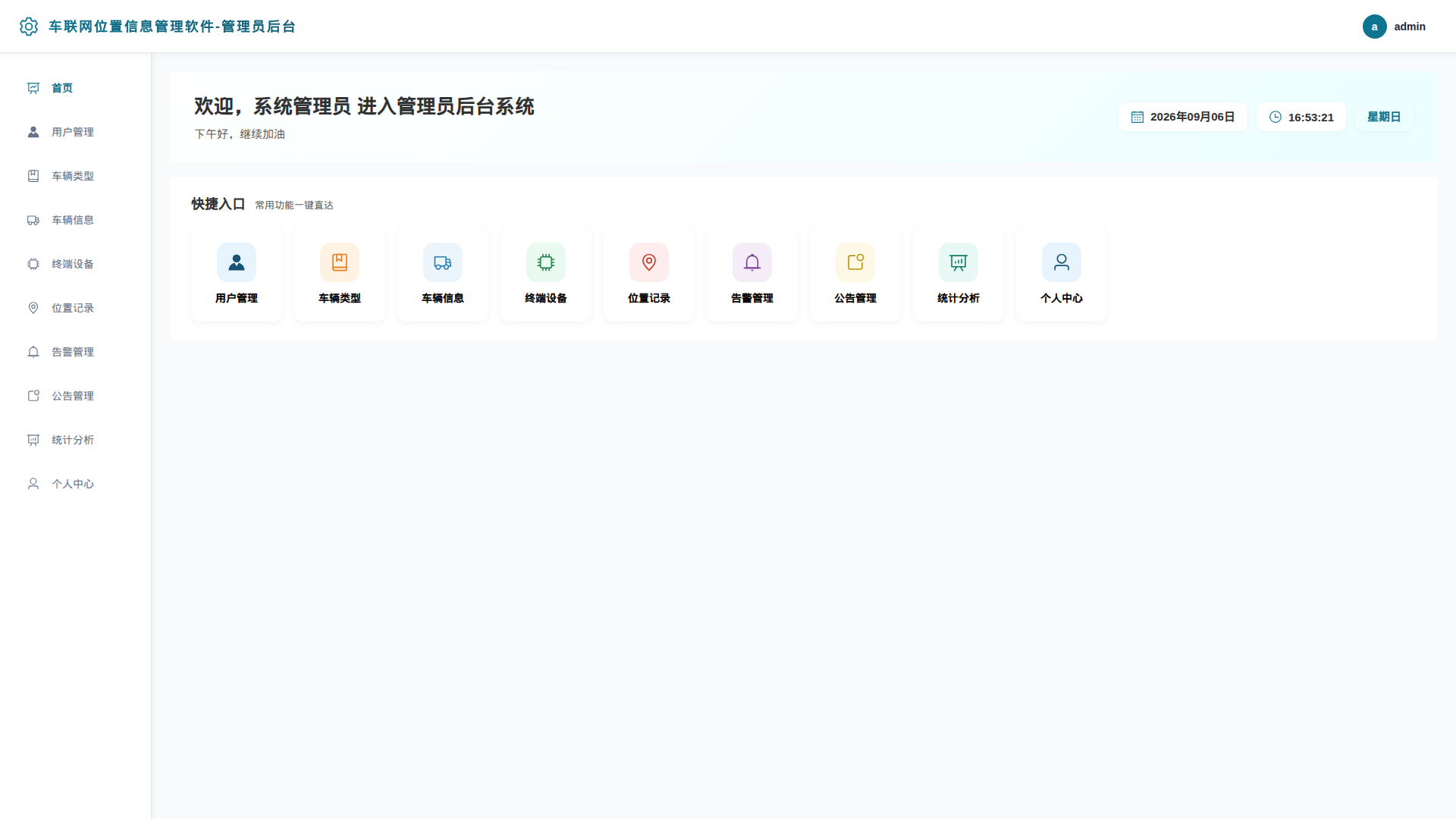The height and width of the screenshot is (819, 1456).
Task: Click the welcome heading 欢迎，系统管理员
Action: pyautogui.click(x=272, y=106)
